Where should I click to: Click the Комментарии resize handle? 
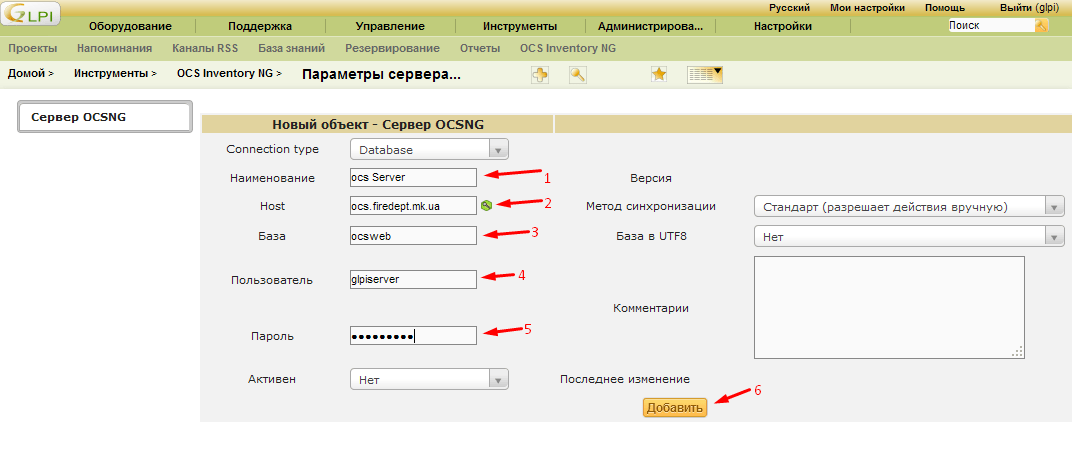(1017, 351)
